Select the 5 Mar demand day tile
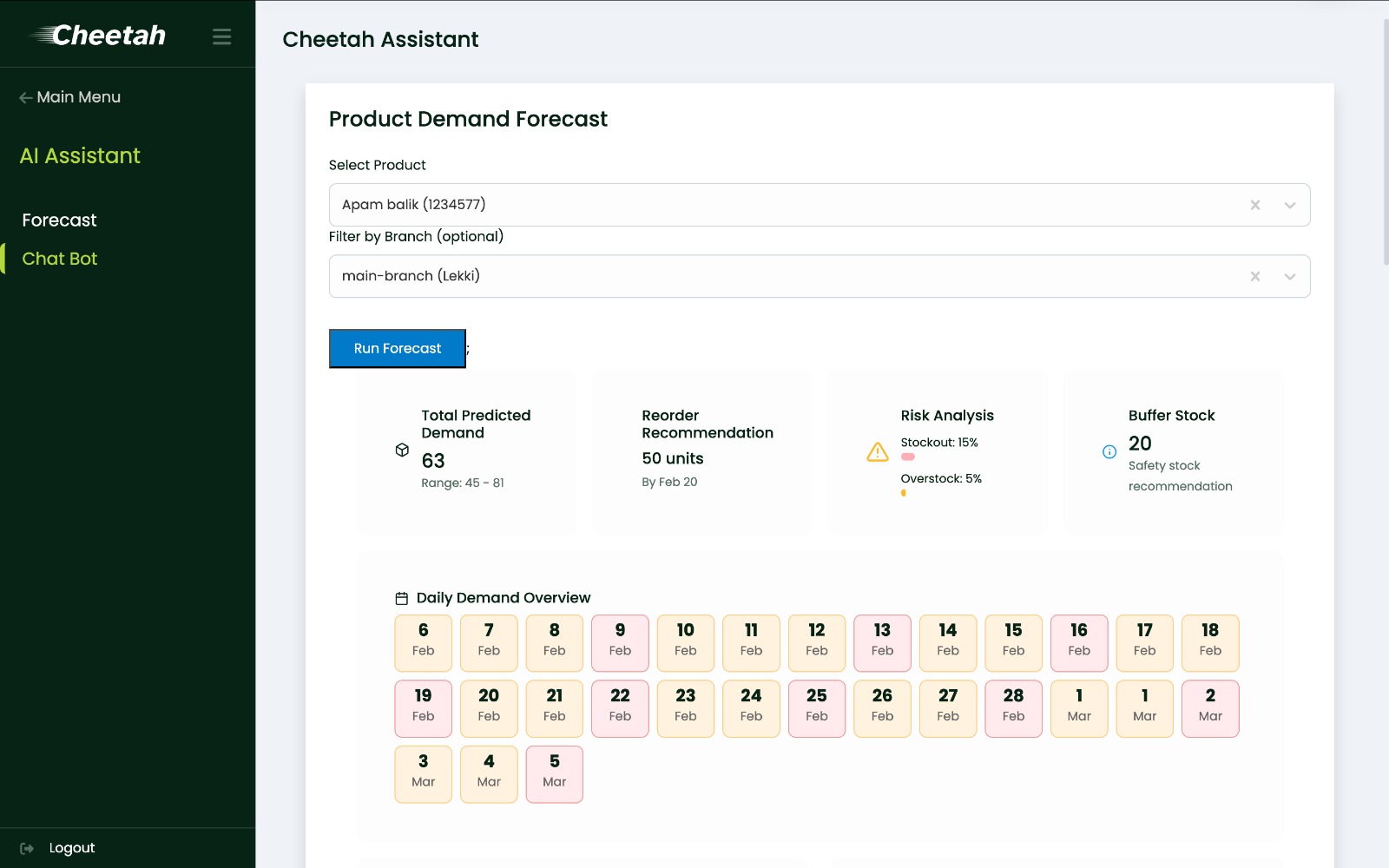Image resolution: width=1389 pixels, height=868 pixels. (554, 774)
